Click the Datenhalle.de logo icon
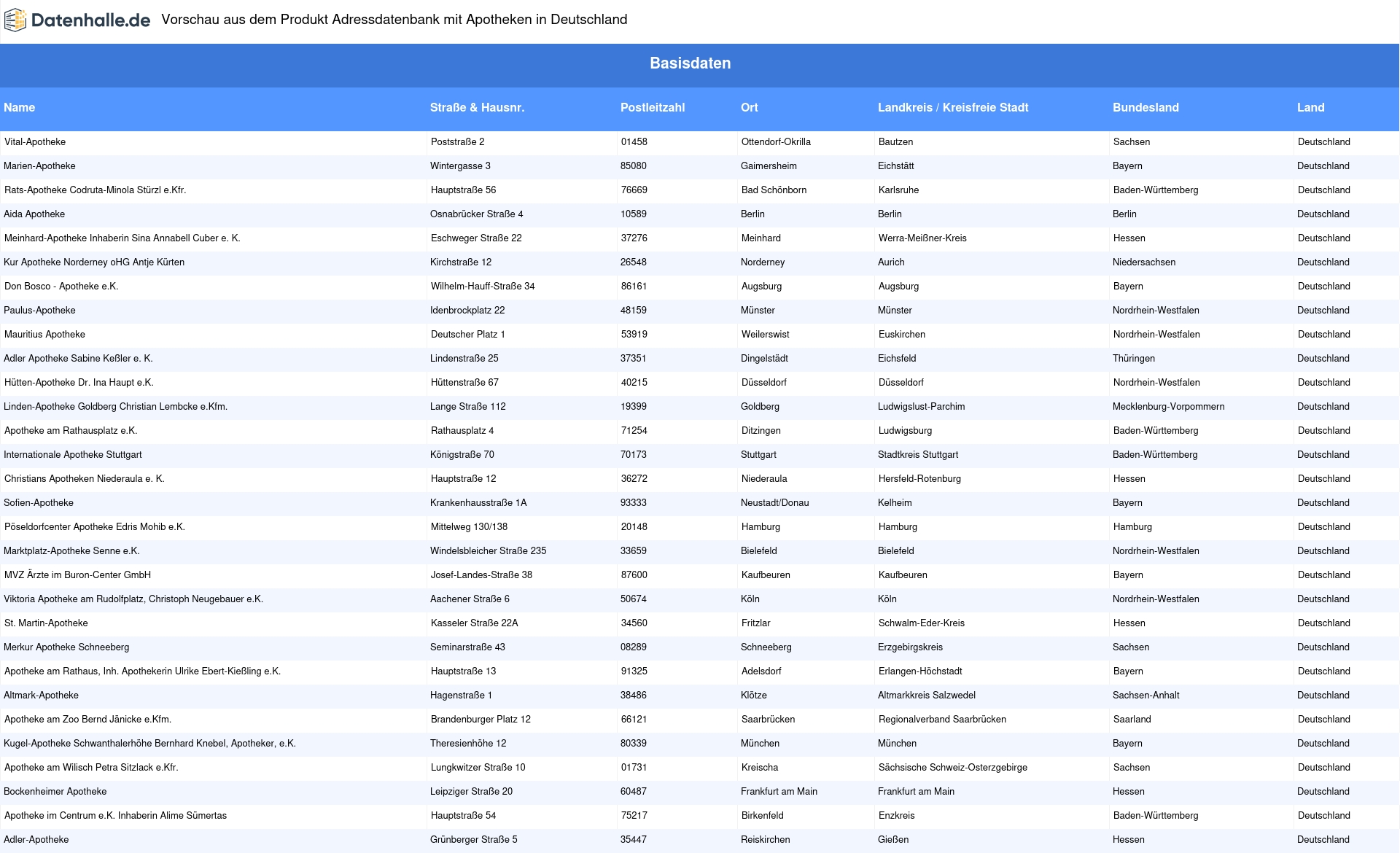This screenshot has height=853, width=1400. (15, 20)
